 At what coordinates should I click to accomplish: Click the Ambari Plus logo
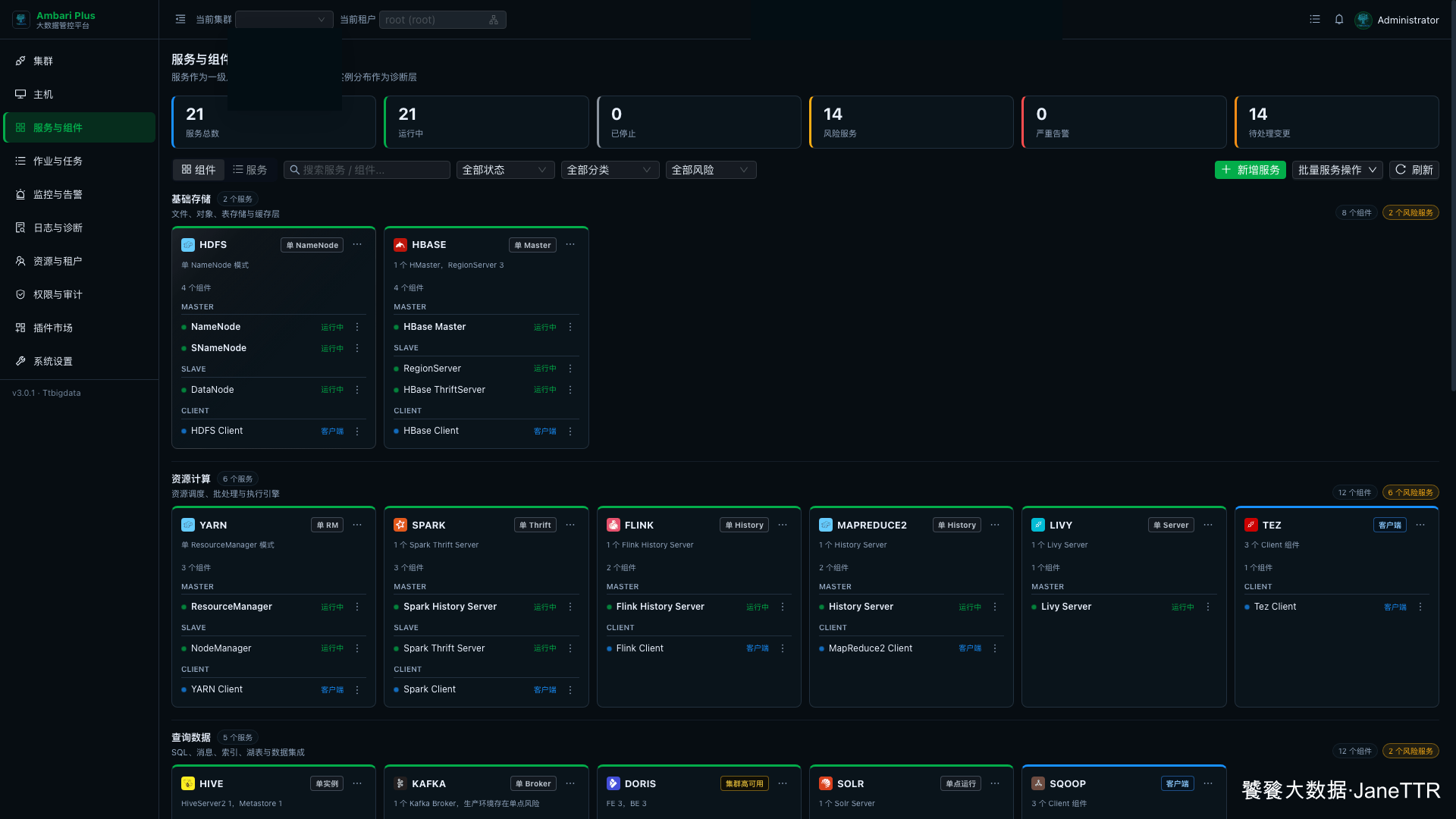click(x=21, y=20)
